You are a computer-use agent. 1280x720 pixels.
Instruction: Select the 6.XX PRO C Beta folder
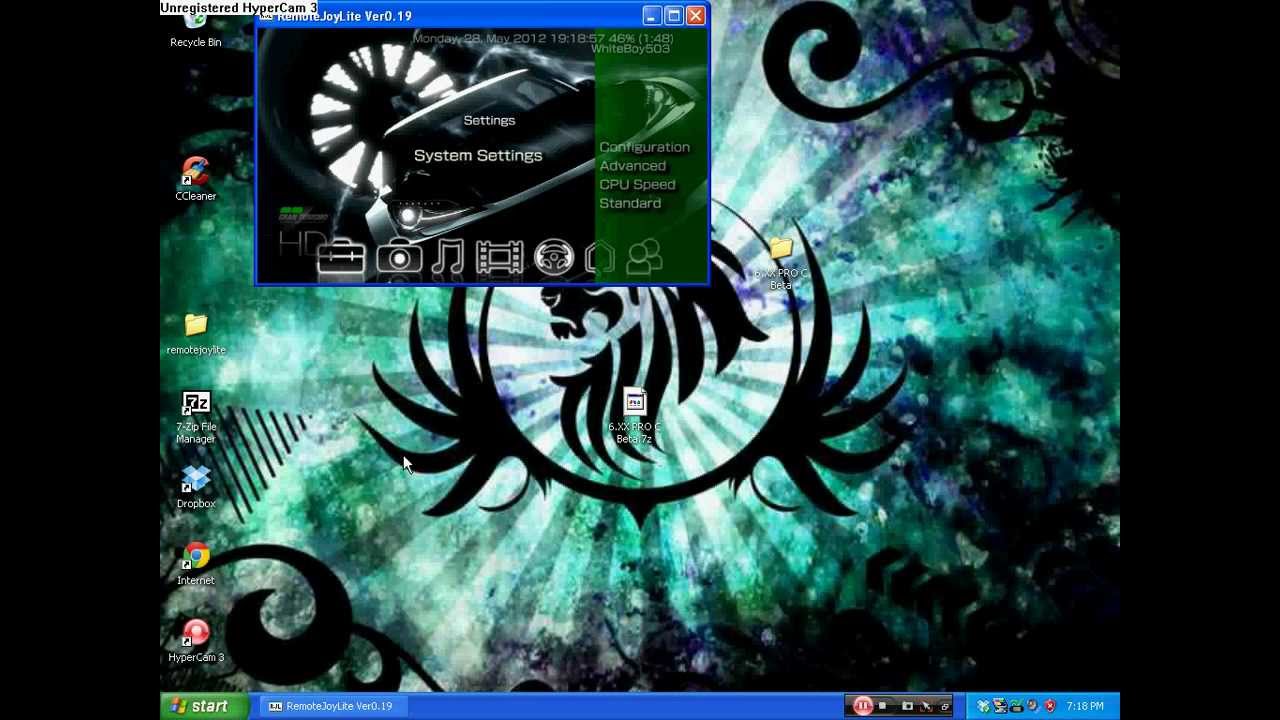tap(781, 263)
